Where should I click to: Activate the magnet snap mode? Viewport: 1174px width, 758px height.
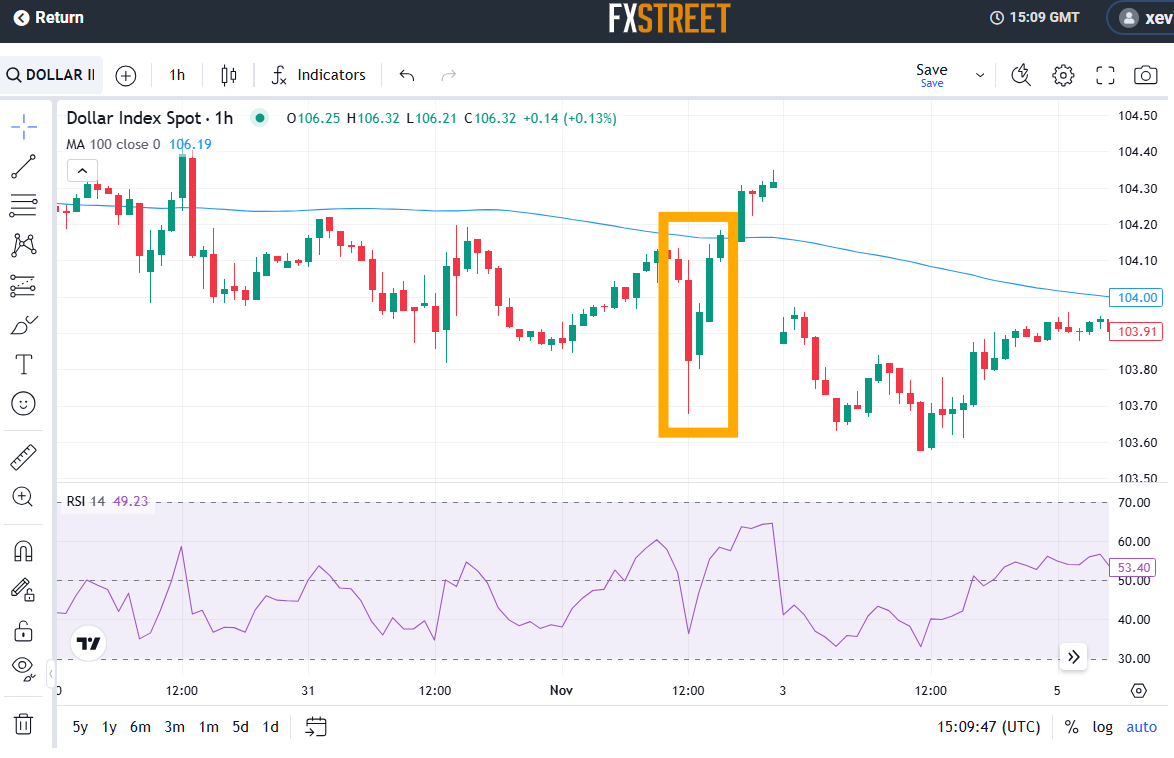click(24, 551)
